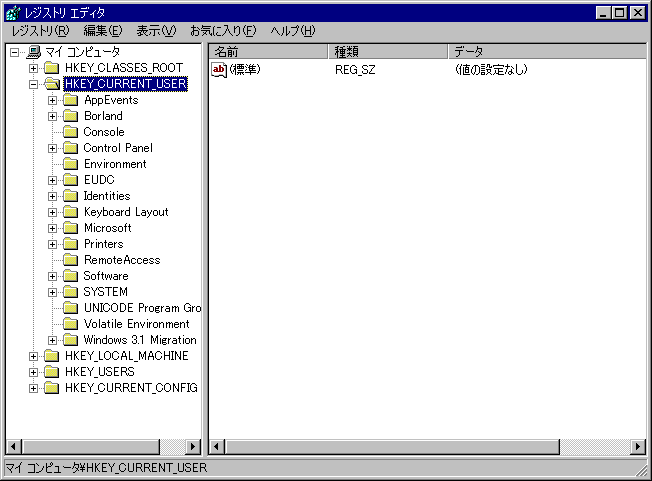Click the Console key folder icon

(70, 132)
